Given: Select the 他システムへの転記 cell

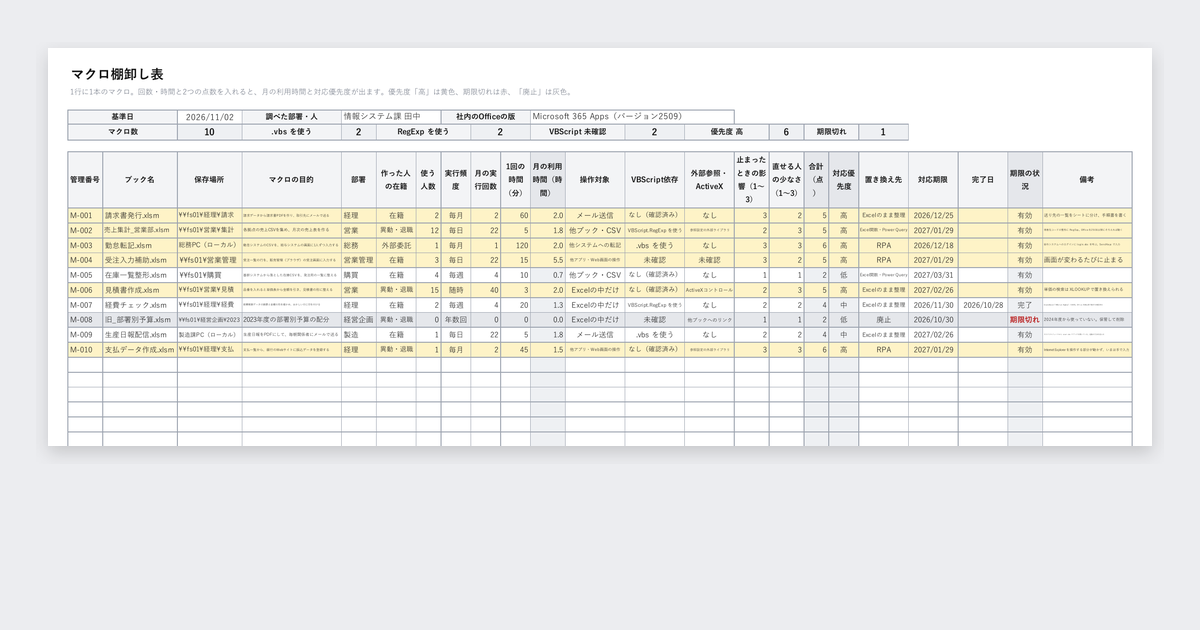Looking at the screenshot, I should coord(595,245).
